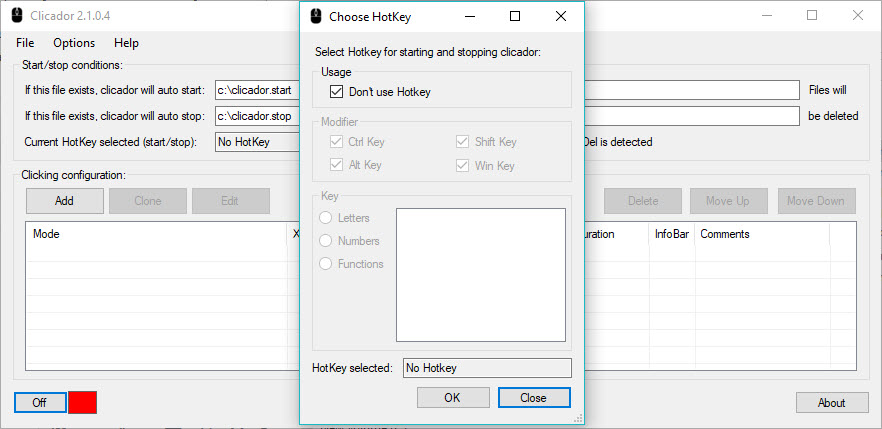This screenshot has width=882, height=429.
Task: Open the About button in main window
Action: click(x=832, y=403)
